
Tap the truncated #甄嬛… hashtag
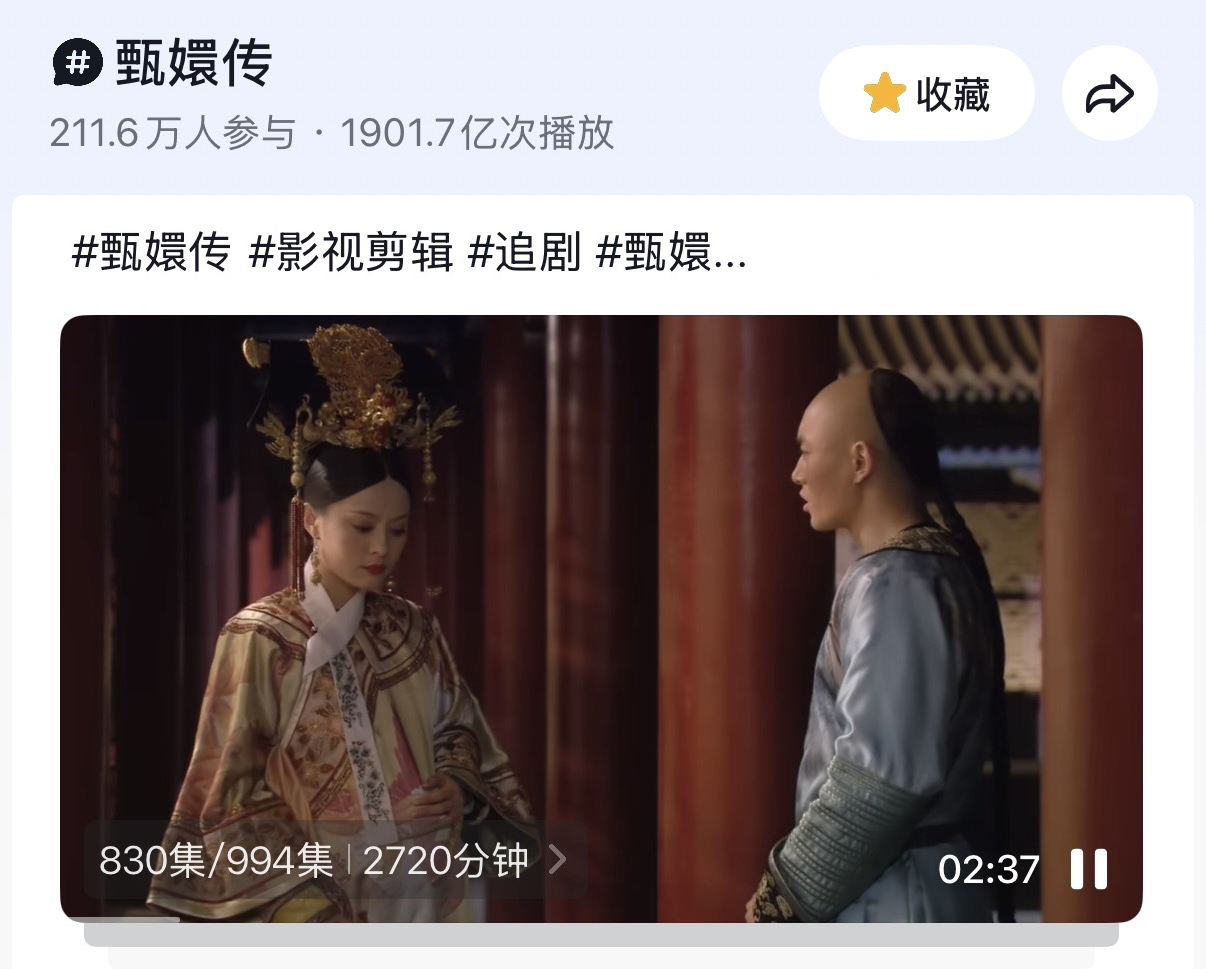[671, 254]
